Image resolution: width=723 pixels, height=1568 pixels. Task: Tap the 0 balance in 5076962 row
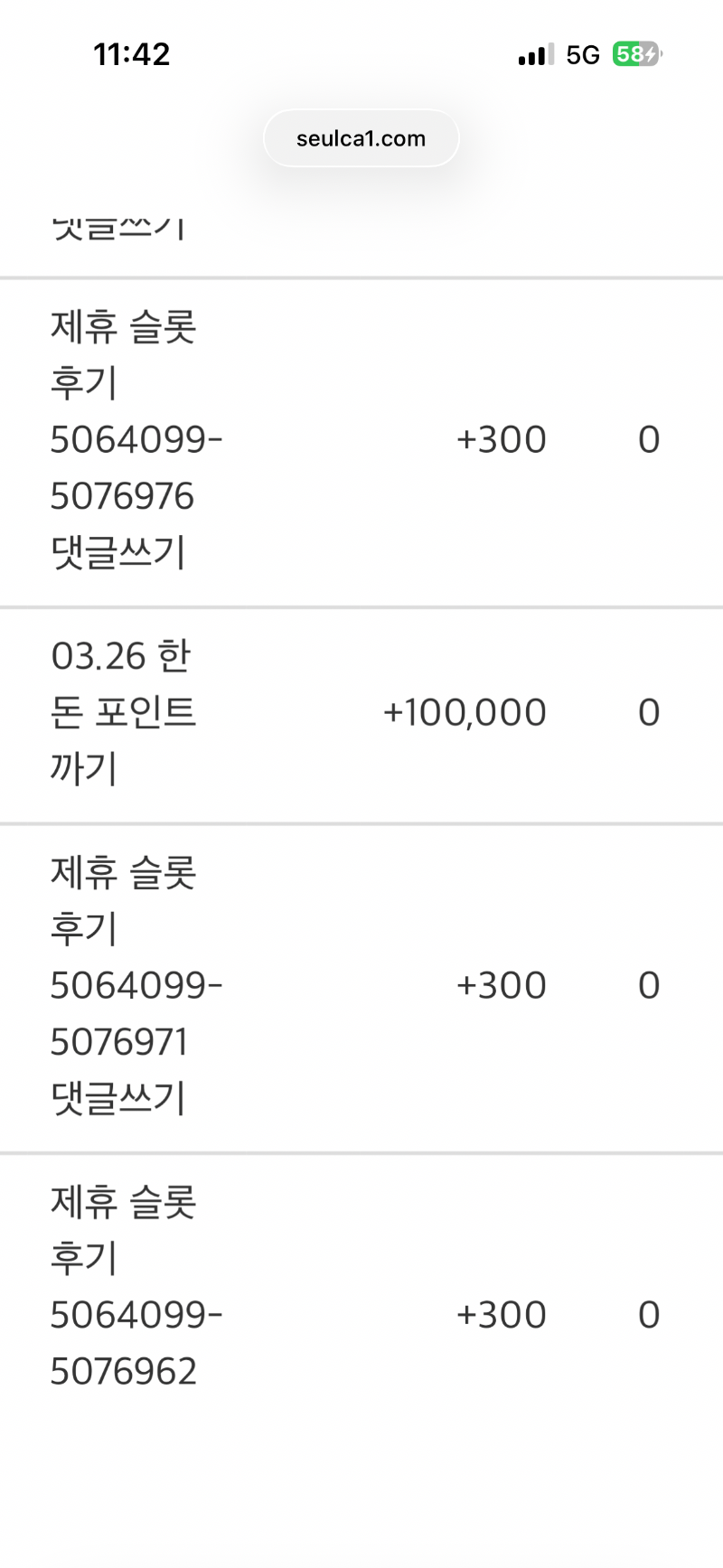649,1315
